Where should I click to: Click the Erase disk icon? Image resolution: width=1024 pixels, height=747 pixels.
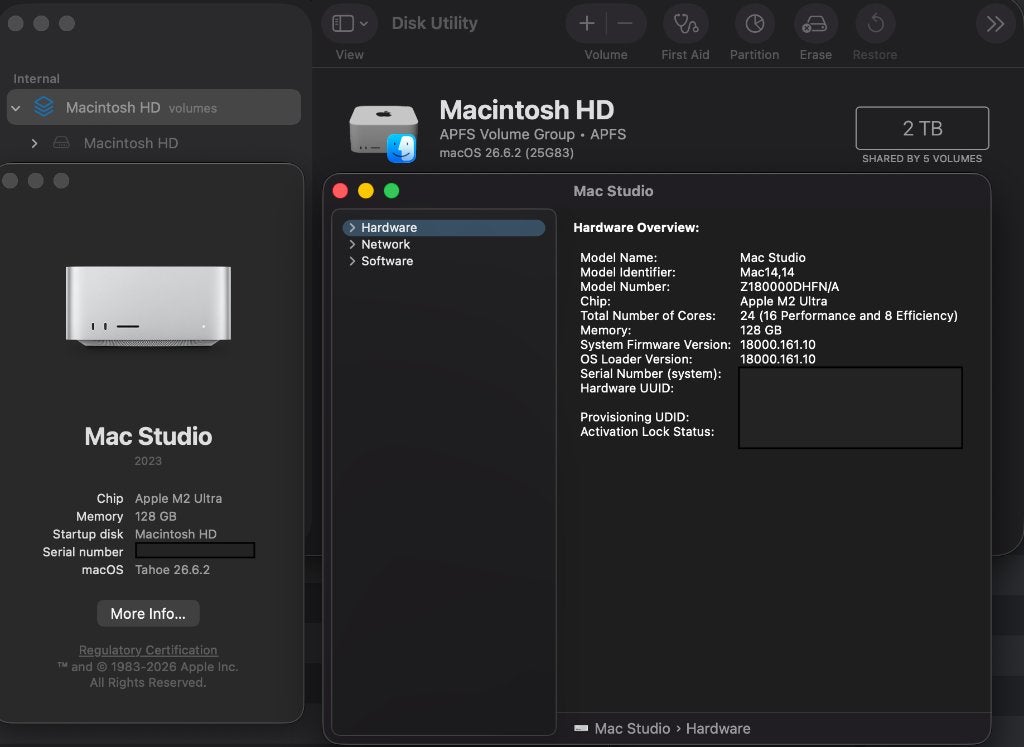(815, 24)
